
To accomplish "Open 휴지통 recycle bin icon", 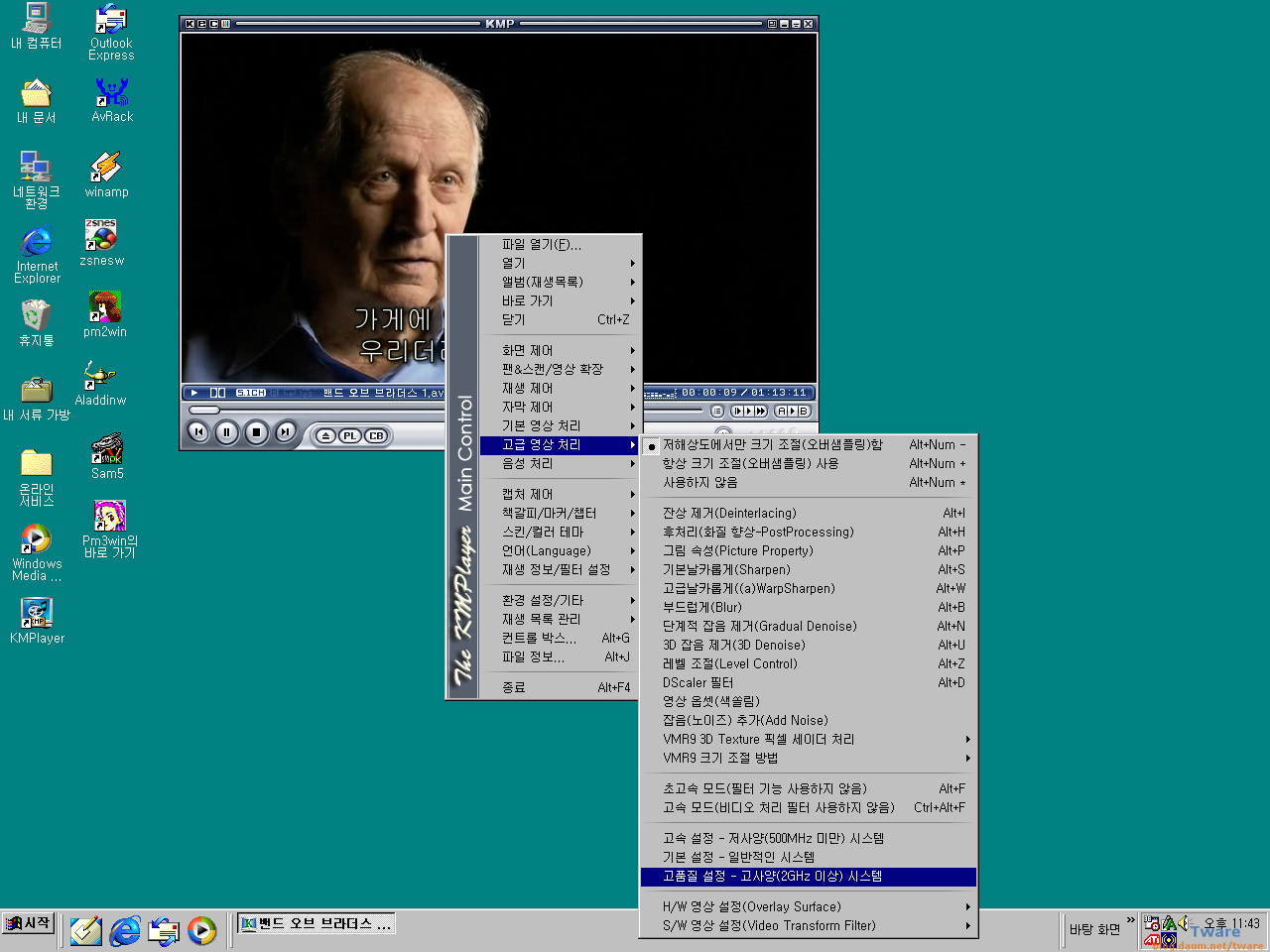I will 37,323.
